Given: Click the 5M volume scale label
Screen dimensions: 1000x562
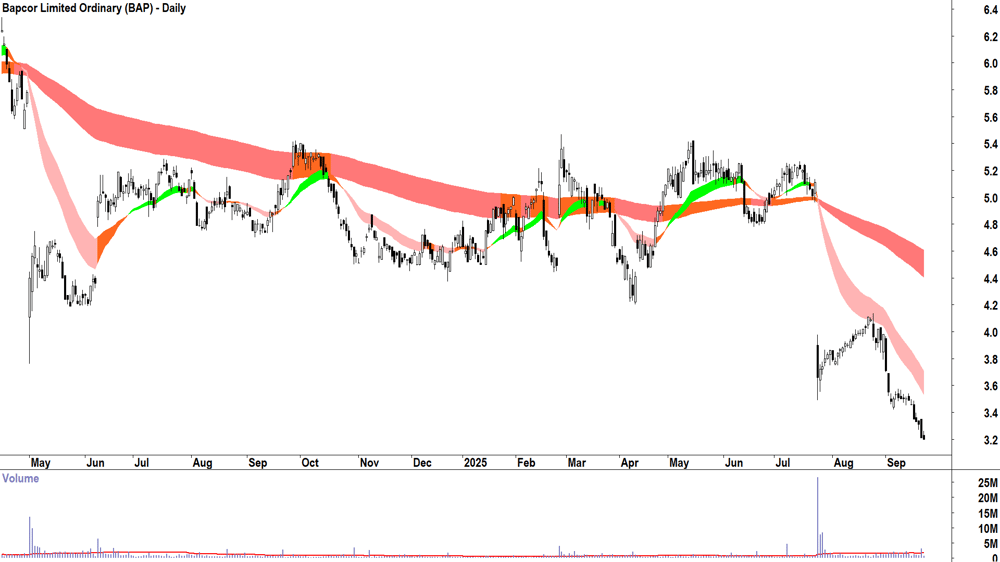Looking at the screenshot, I should click(989, 544).
